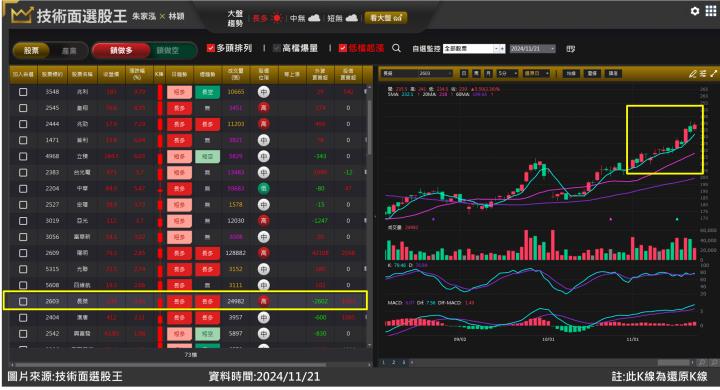Viewport: 720px width, 390px height.
Task: Click the cloud icon beside 短無
Action: coord(352,18)
